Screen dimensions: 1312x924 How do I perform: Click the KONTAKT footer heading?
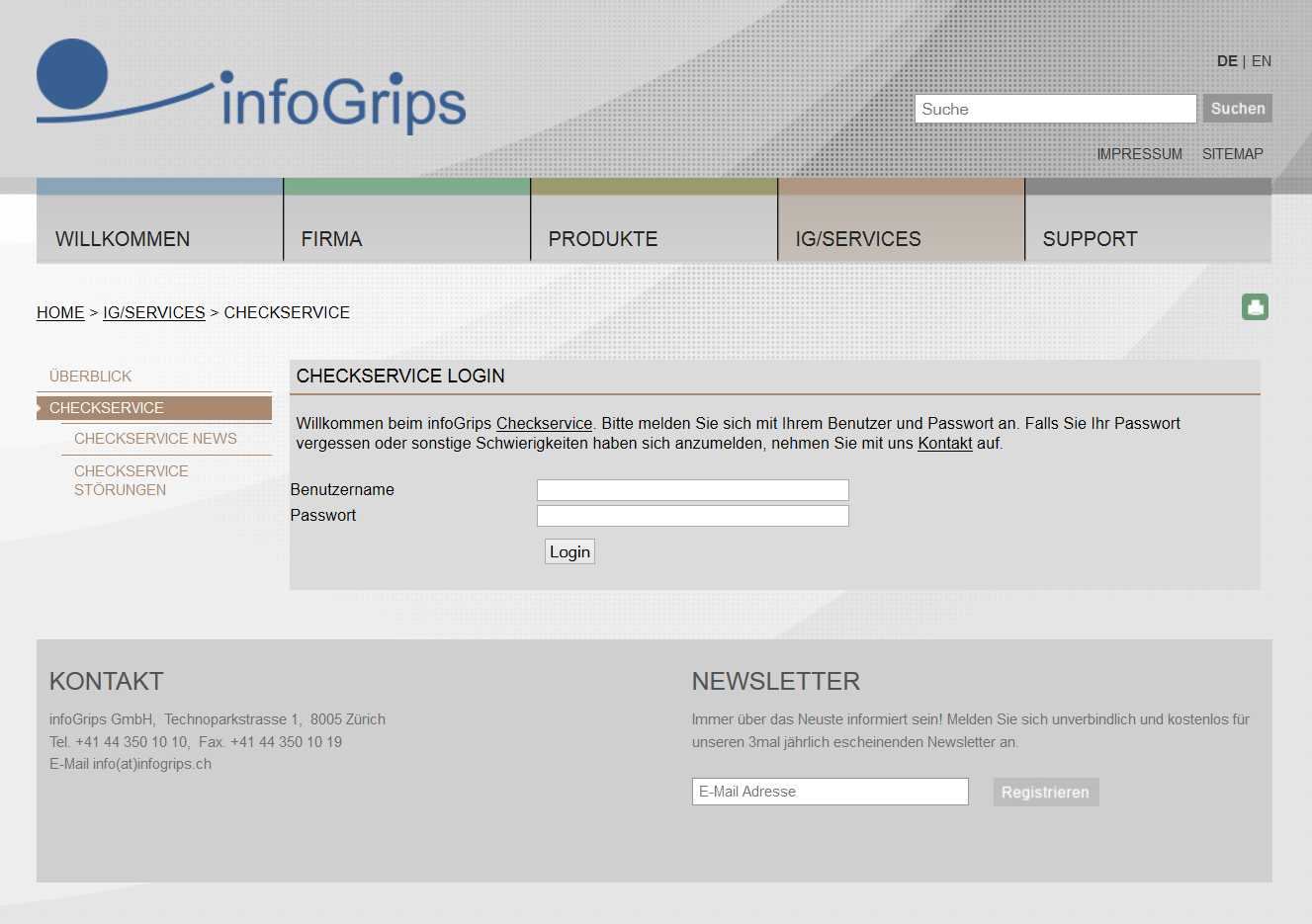tap(107, 681)
